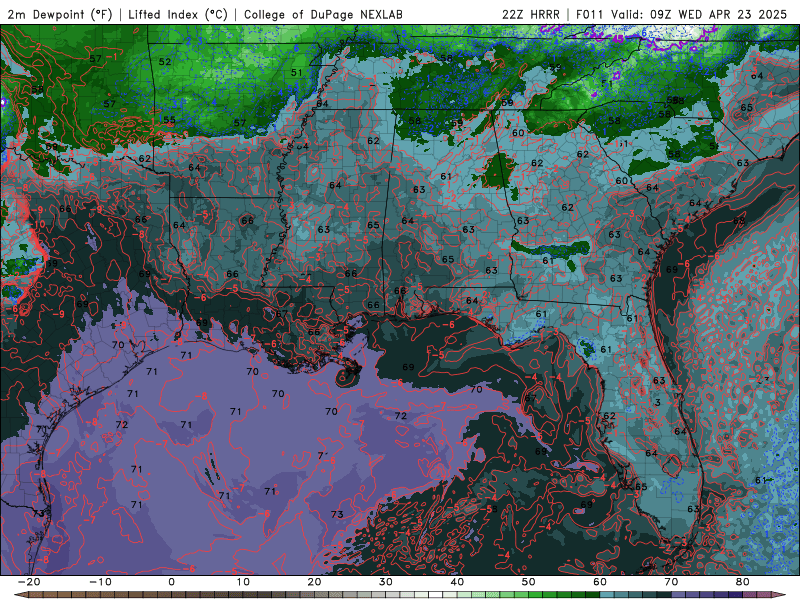Click the right arrow end of color bar

tap(779, 595)
